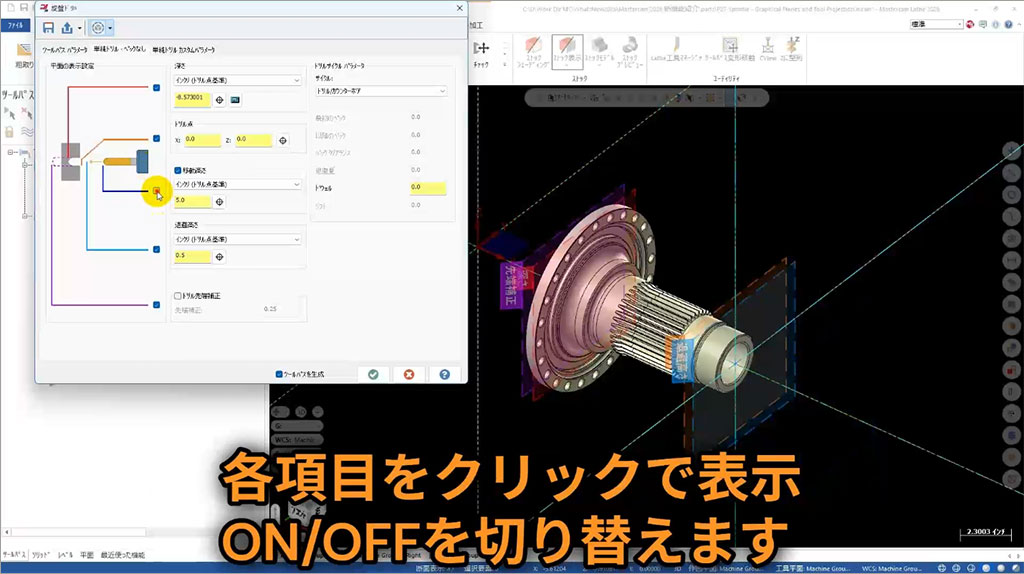This screenshot has height=574, width=1024.
Task: Click the ストックモデル ribbon icon
Action: [600, 50]
